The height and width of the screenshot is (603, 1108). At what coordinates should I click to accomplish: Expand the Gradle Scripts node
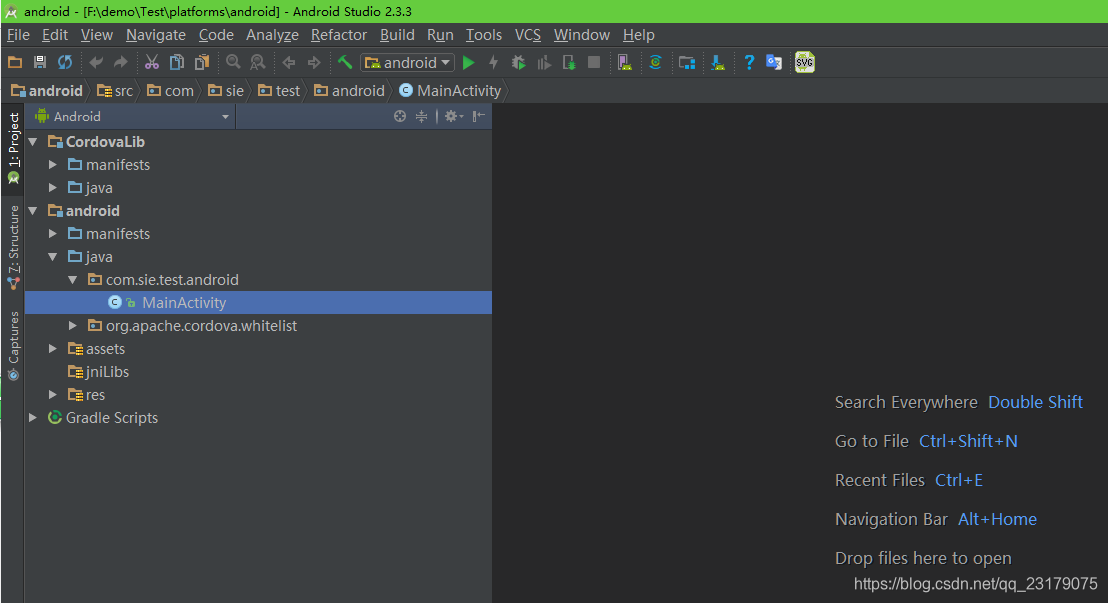coord(33,418)
